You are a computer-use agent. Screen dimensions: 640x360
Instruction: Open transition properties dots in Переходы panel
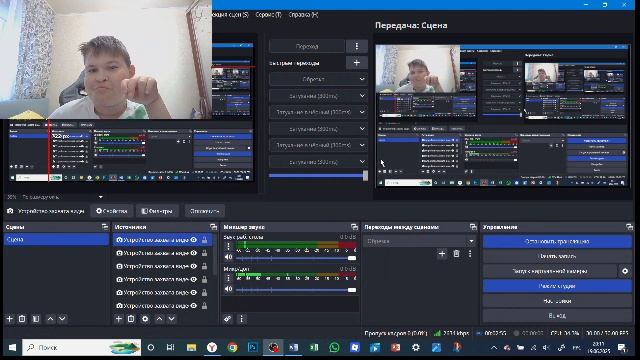click(470, 254)
